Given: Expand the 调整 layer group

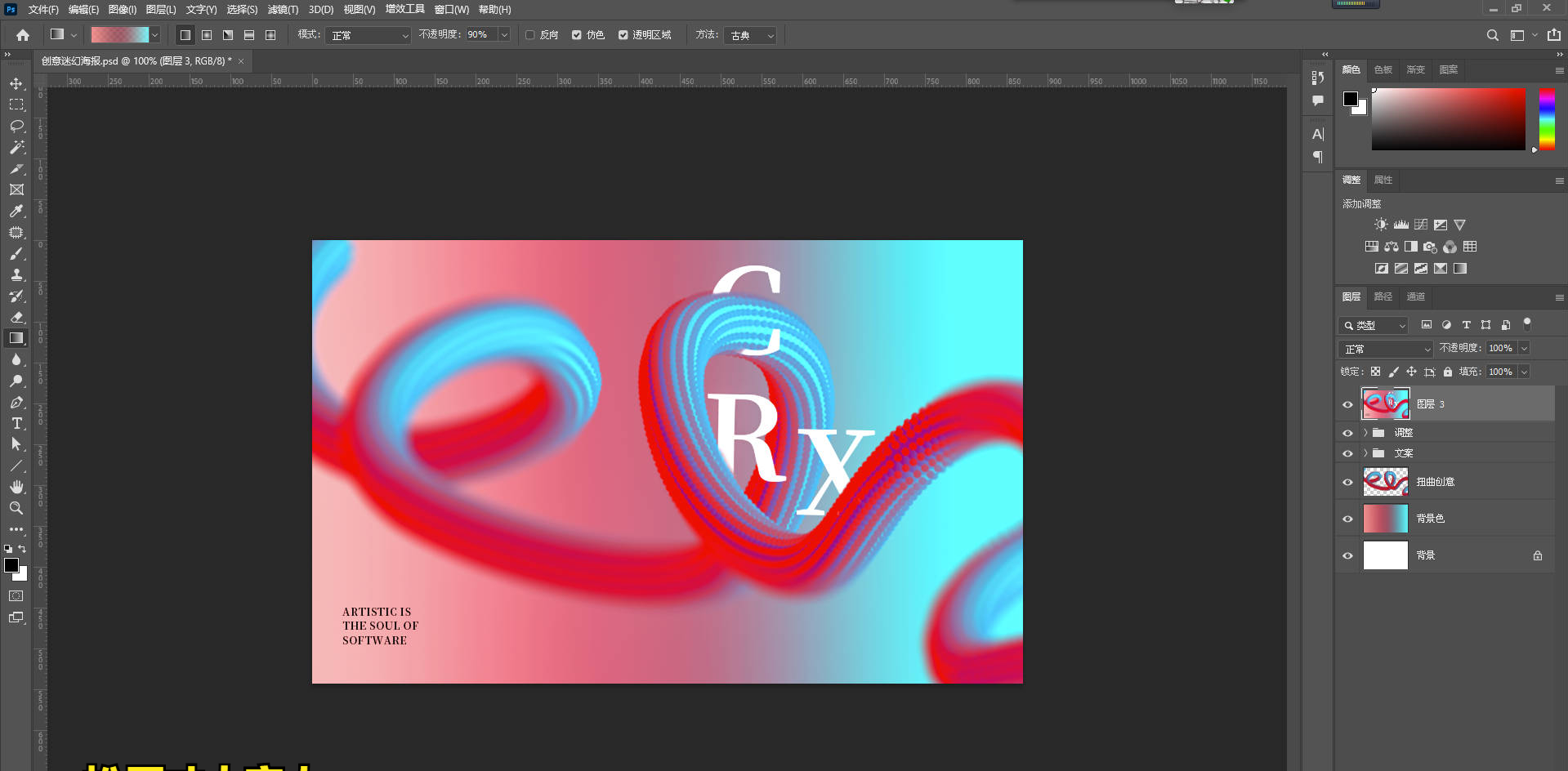Looking at the screenshot, I should [x=1365, y=433].
